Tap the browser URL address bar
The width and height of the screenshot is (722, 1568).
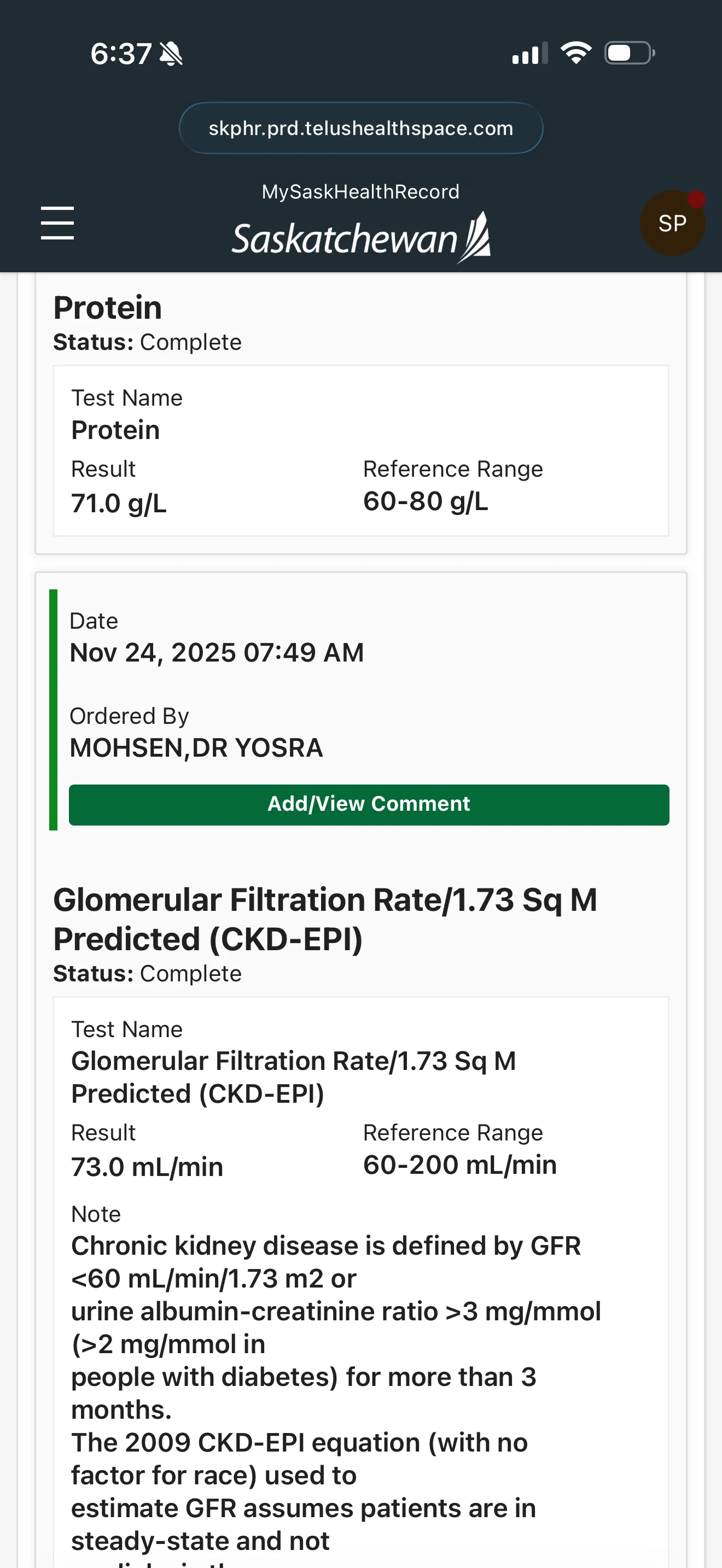click(x=361, y=128)
